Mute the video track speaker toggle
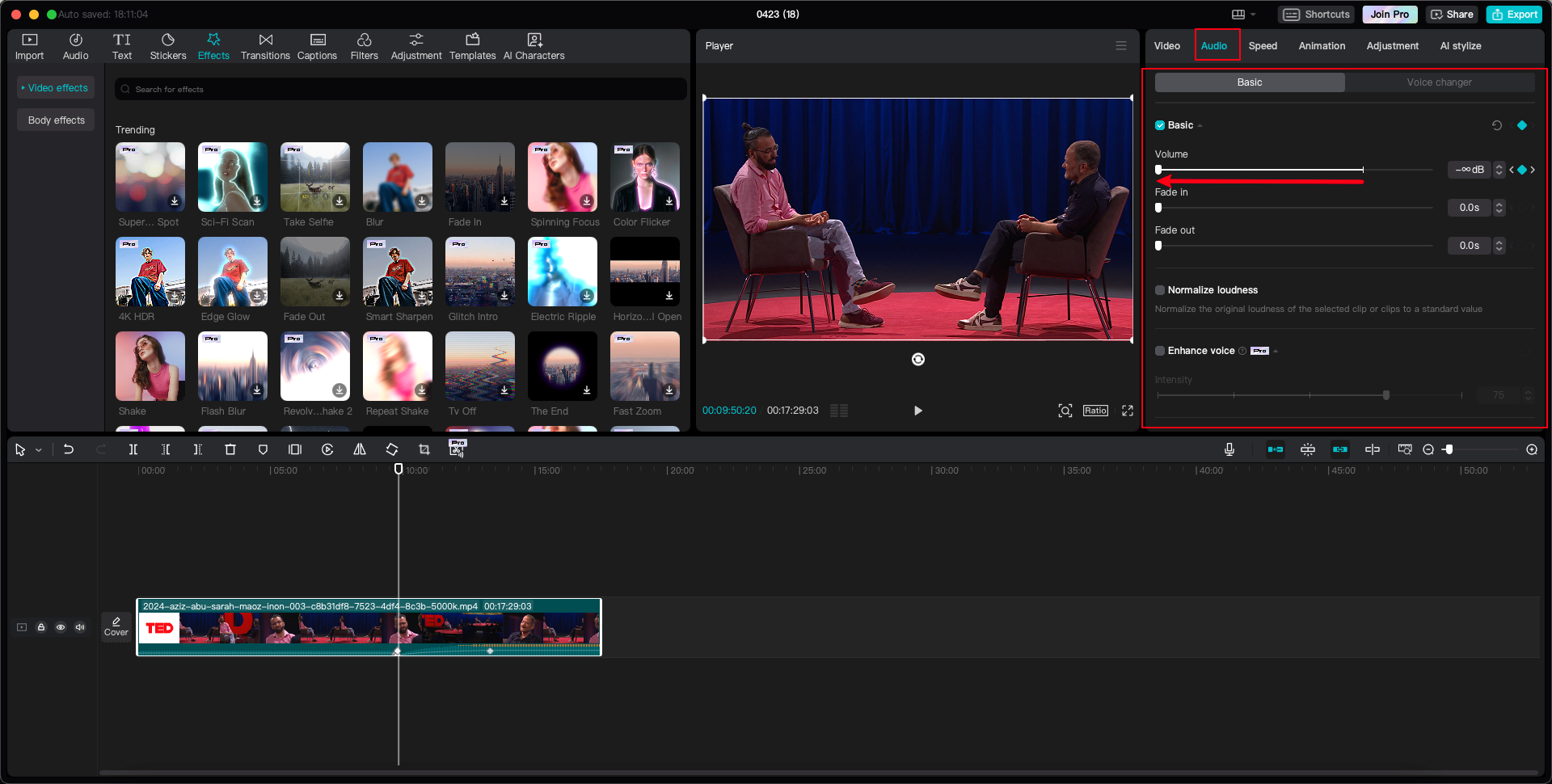 tap(80, 627)
